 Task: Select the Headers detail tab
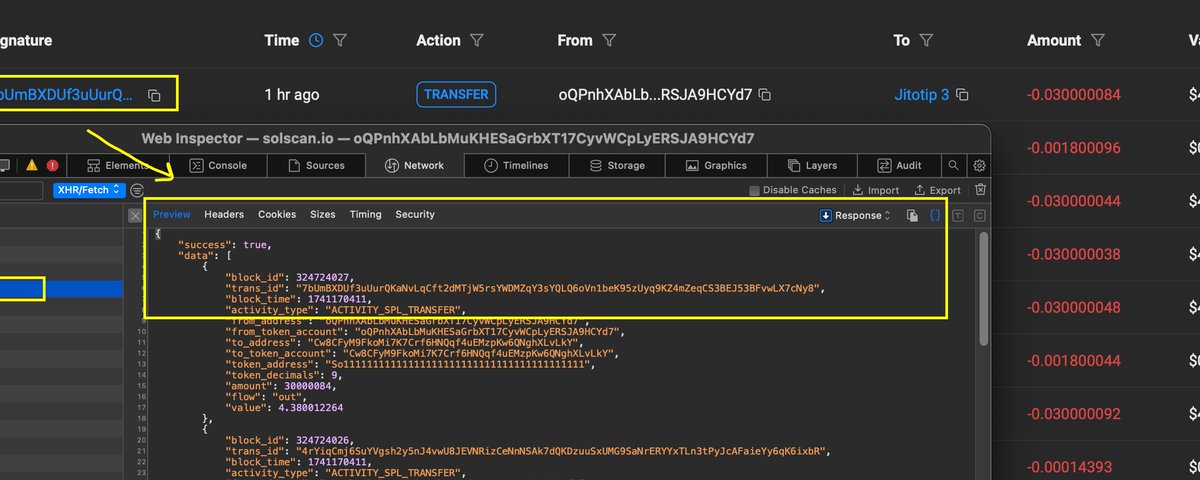pyautogui.click(x=224, y=214)
